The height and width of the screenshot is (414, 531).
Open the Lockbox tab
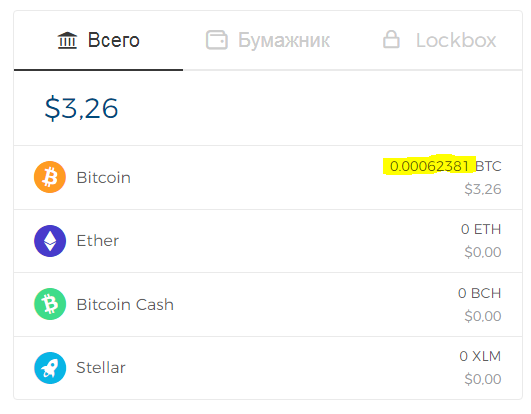[x=439, y=40]
